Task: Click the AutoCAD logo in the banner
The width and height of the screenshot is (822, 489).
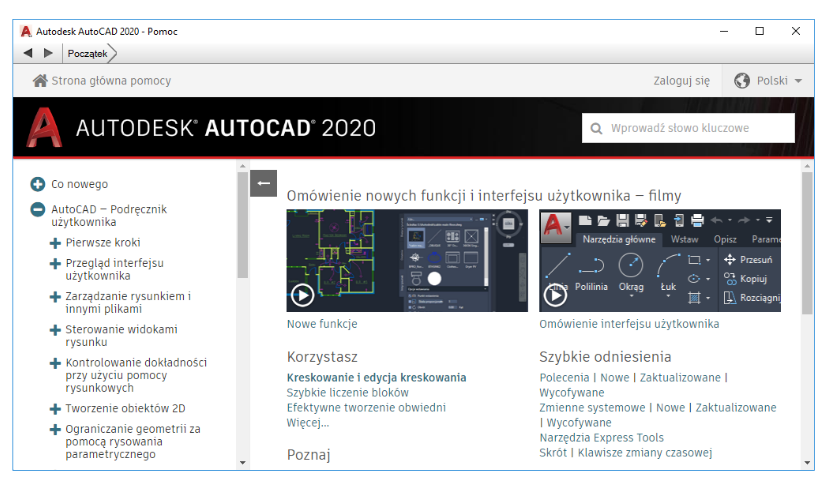Action: 45,127
